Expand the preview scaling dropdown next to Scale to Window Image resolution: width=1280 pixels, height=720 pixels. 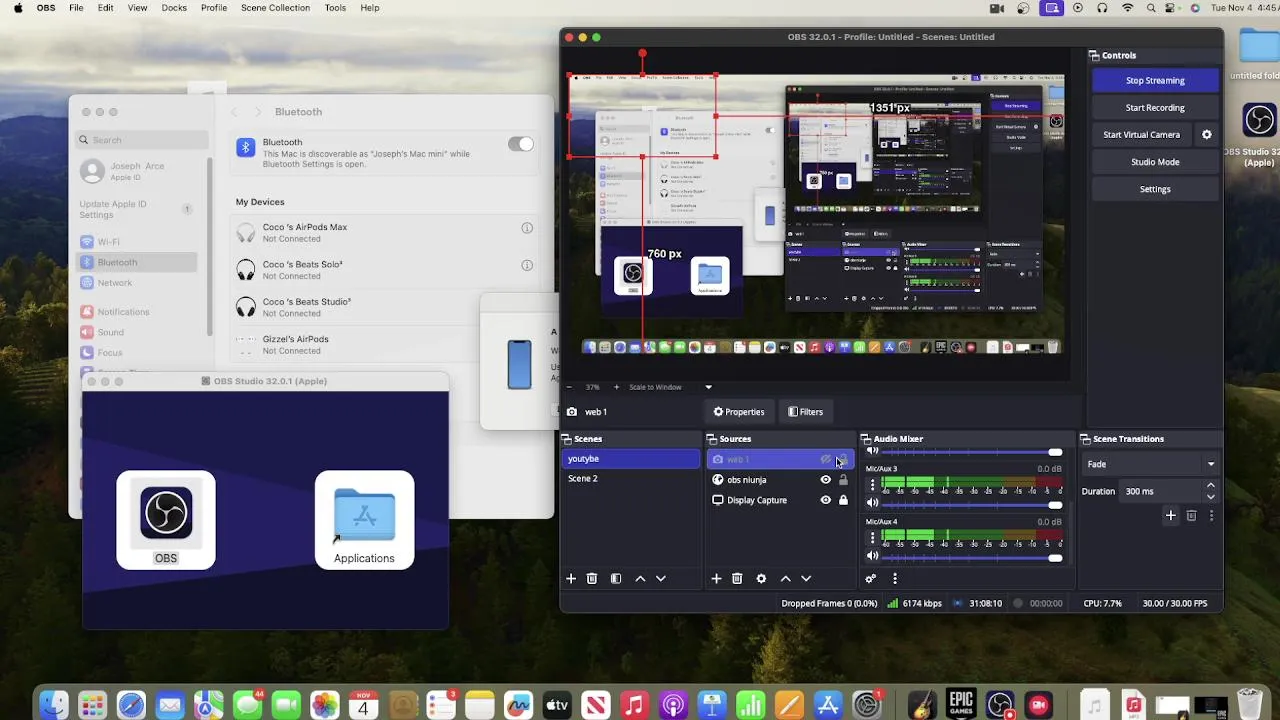click(x=708, y=387)
